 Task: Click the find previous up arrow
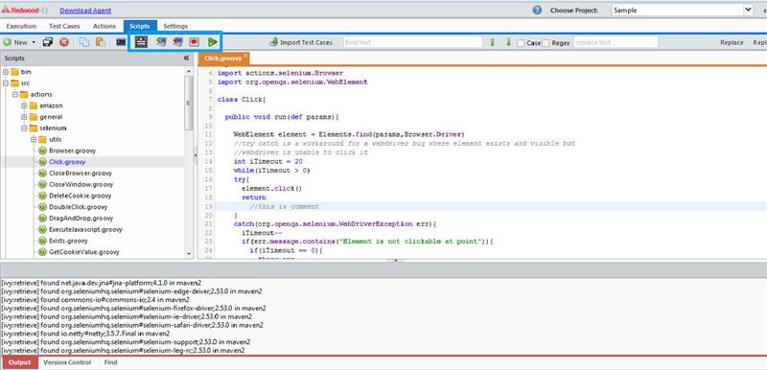pos(493,43)
